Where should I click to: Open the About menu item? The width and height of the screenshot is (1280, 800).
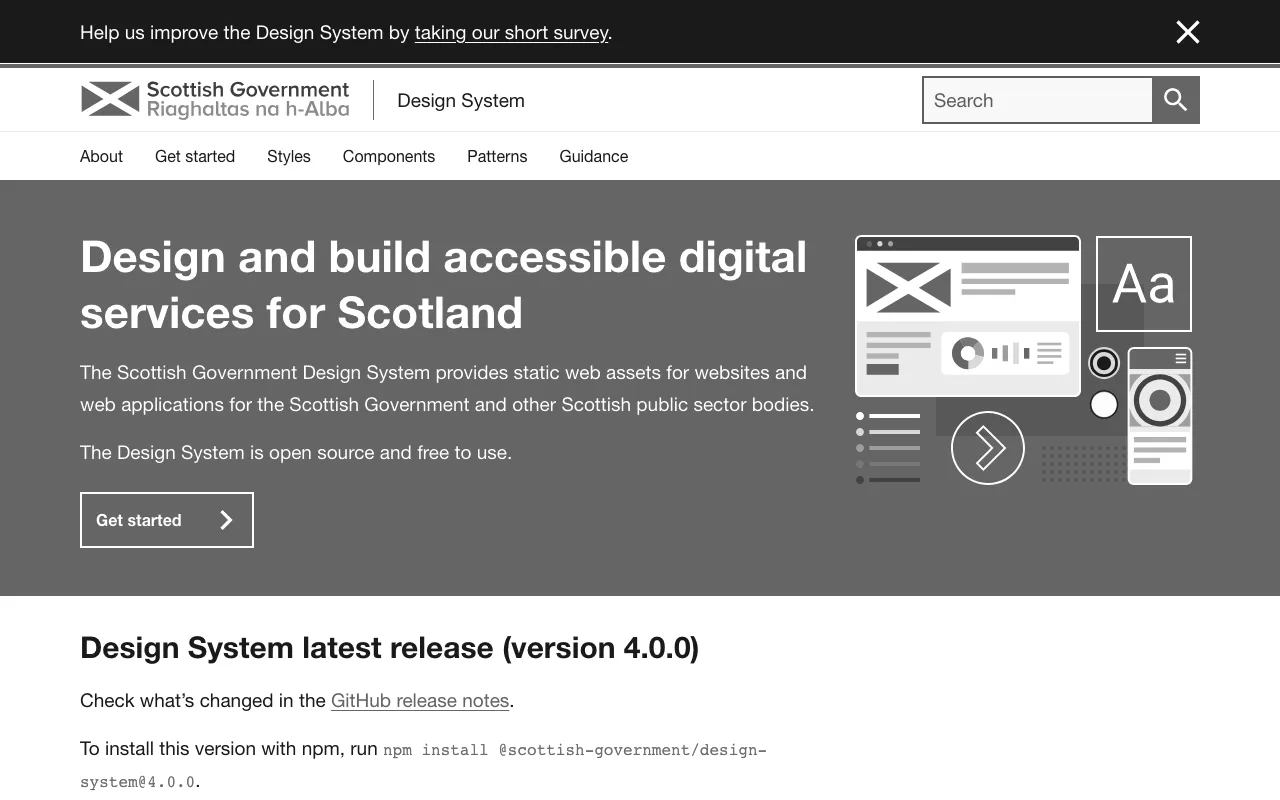coord(101,156)
